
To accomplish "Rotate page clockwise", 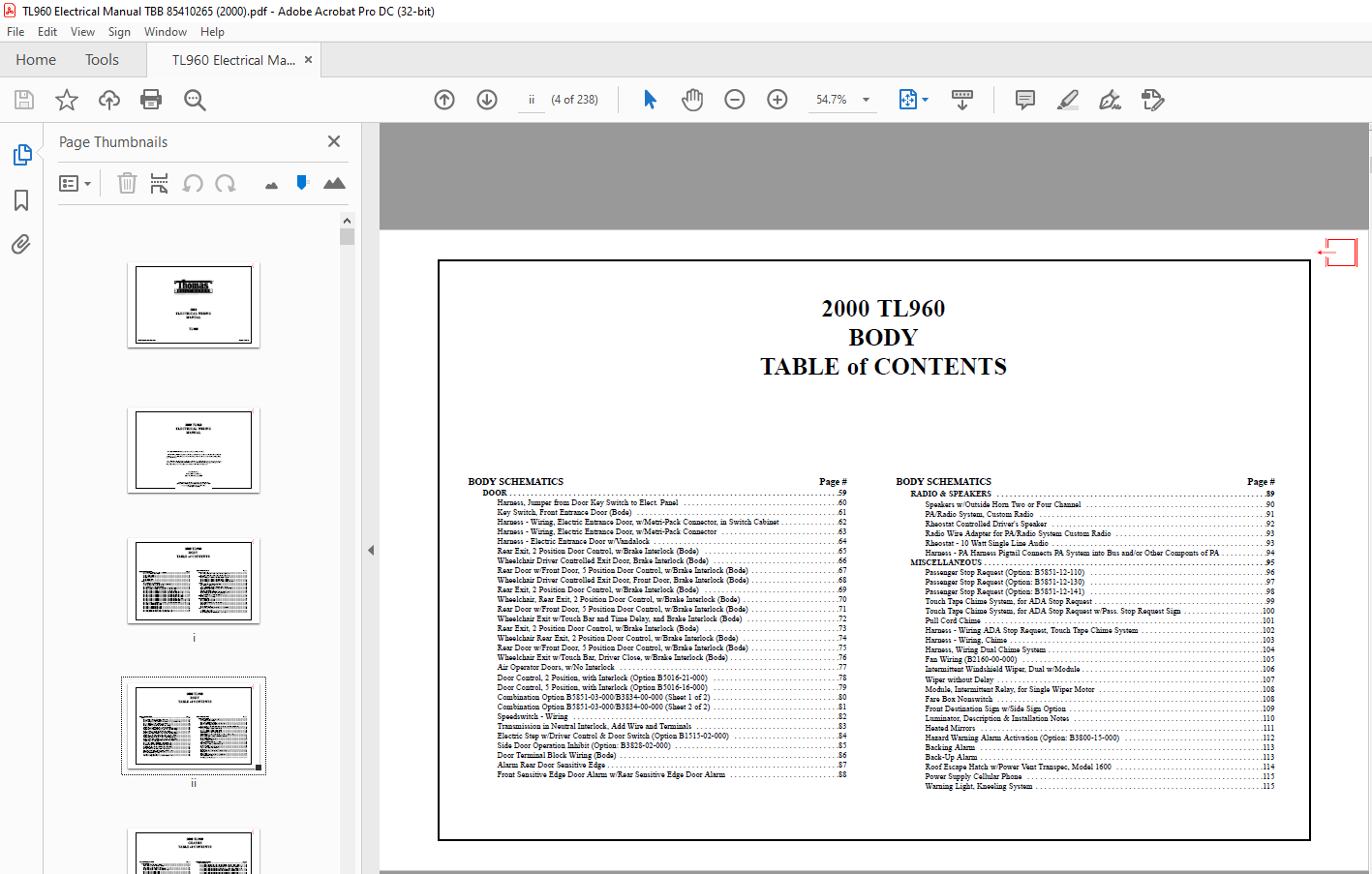I will tap(226, 183).
